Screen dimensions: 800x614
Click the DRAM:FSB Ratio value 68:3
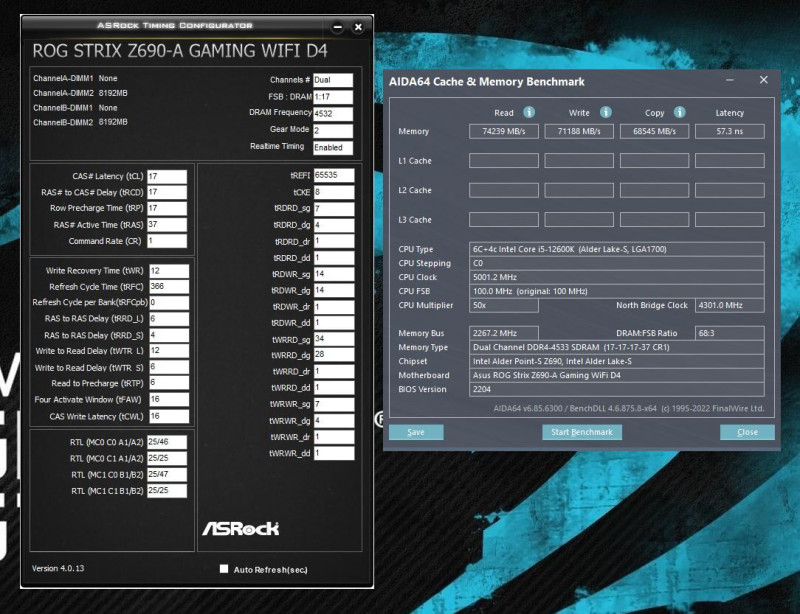coord(730,333)
